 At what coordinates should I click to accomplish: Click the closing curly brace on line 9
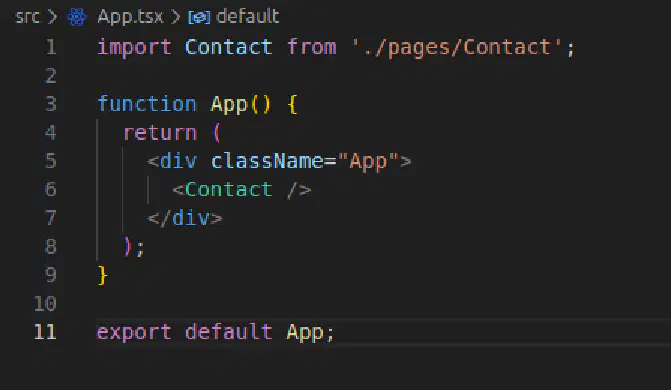tap(102, 275)
